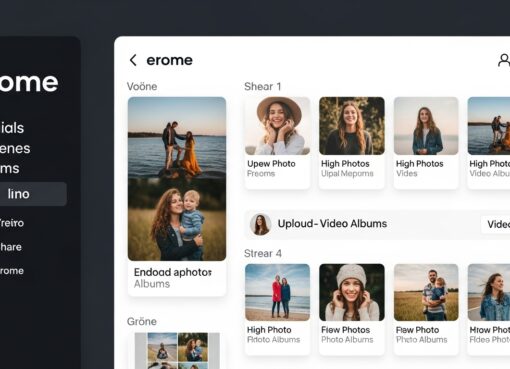Screen dimensions: 510x369
Task: Open Hrow Photo denim jacket thumbnail
Action: tap(489, 292)
